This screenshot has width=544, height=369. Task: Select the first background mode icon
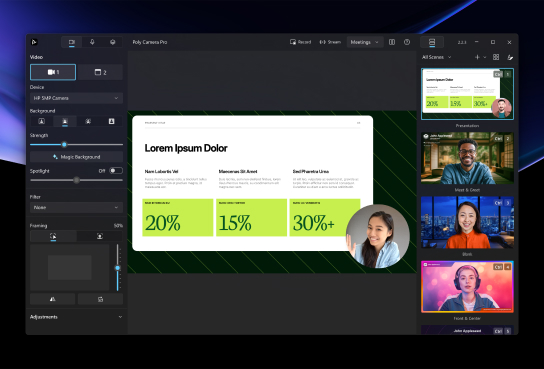[41, 121]
